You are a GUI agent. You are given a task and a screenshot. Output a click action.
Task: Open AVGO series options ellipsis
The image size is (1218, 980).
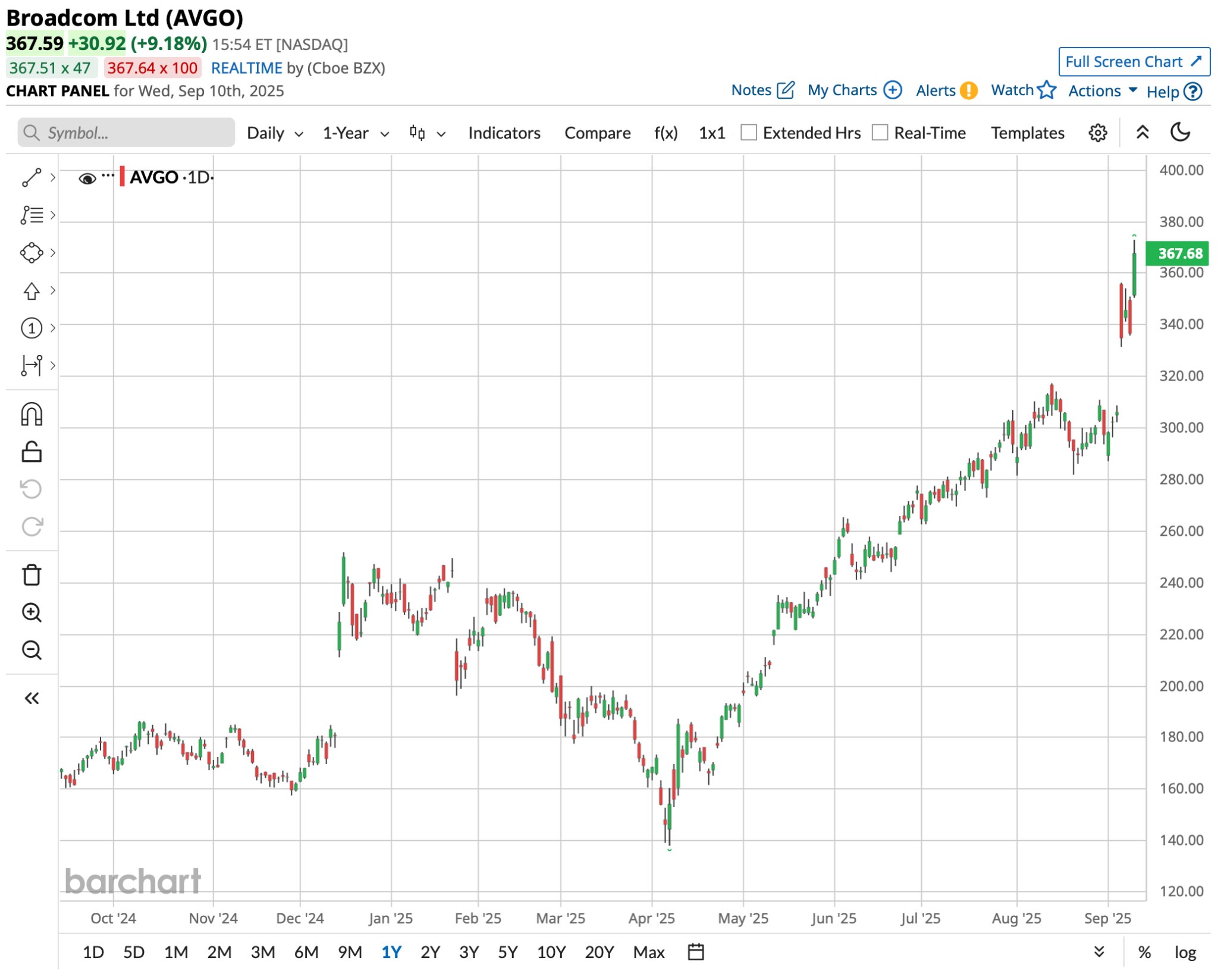click(108, 175)
